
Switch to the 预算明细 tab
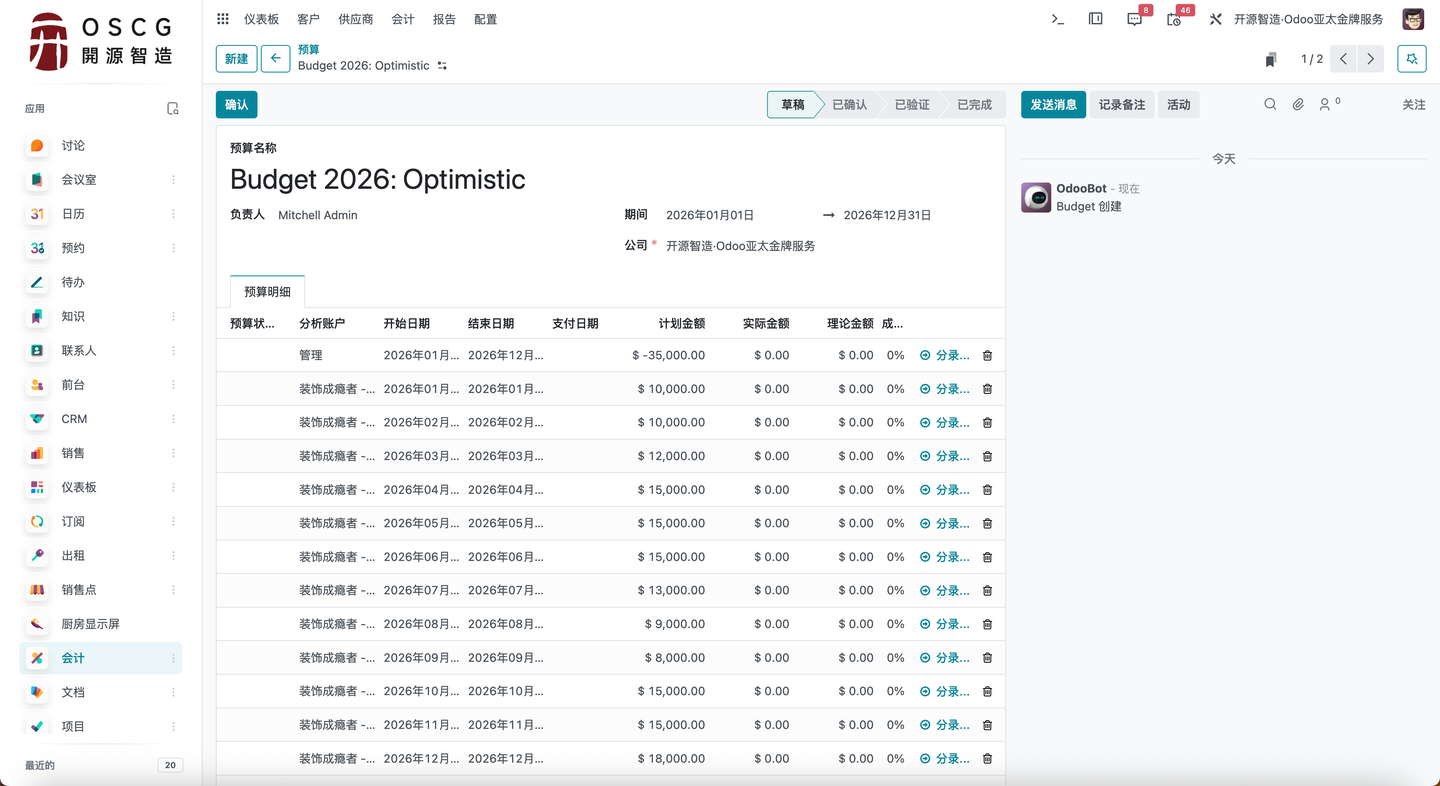[266, 291]
